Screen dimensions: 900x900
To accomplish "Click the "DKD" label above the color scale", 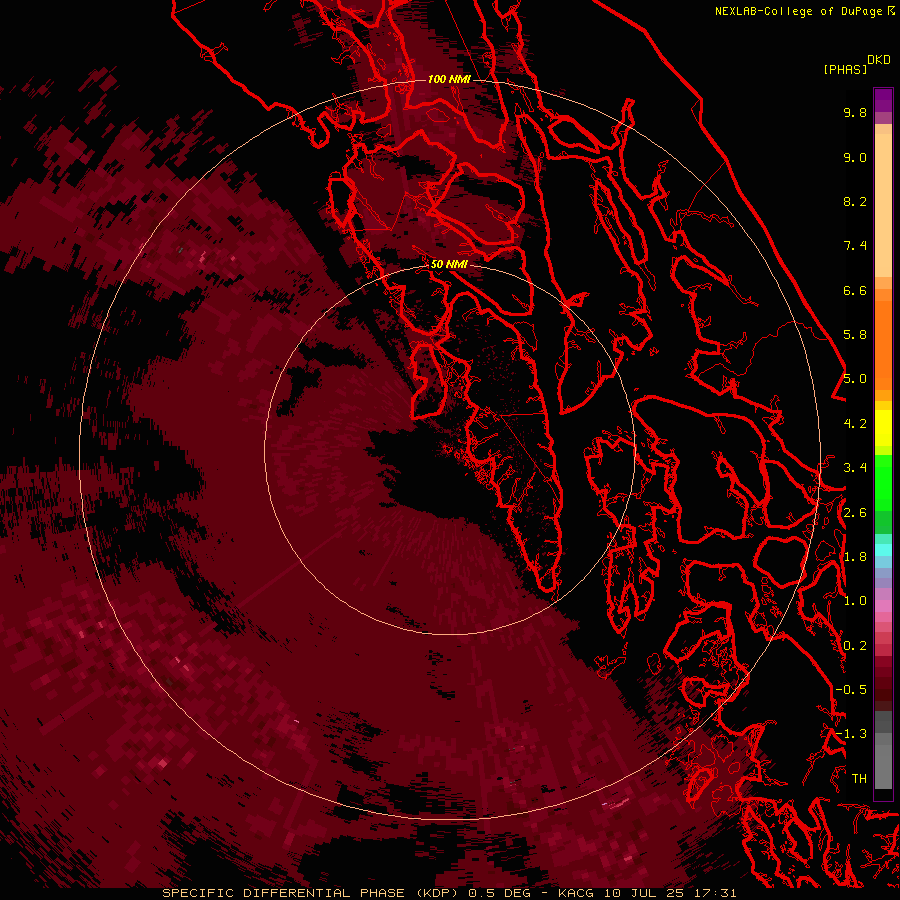I will pyautogui.click(x=879, y=59).
